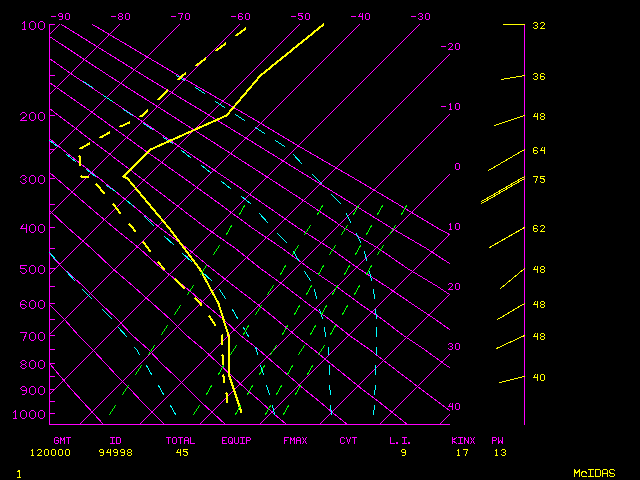Screen dimensions: 640x480
Task: Click the McIDAS label in bottom corner
Action: (x=594, y=473)
